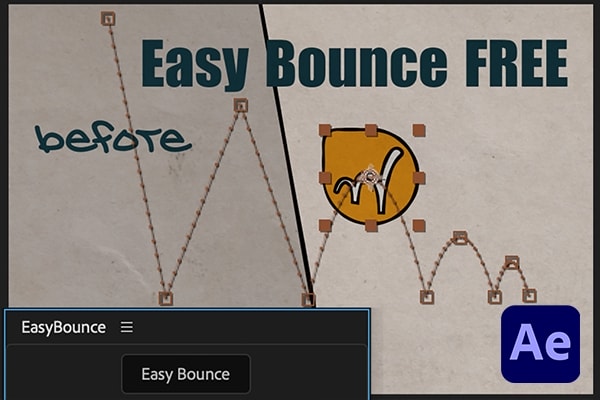The height and width of the screenshot is (400, 600).
Task: Click the Easy Bounce button
Action: coord(186,374)
